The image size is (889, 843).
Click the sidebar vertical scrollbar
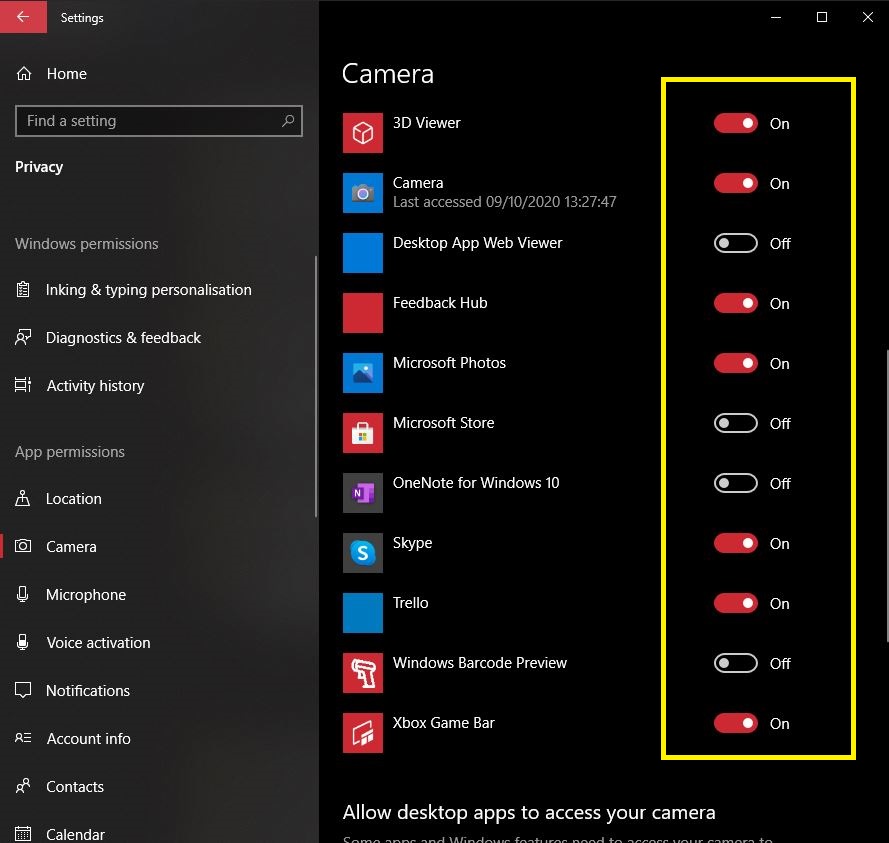(x=316, y=387)
